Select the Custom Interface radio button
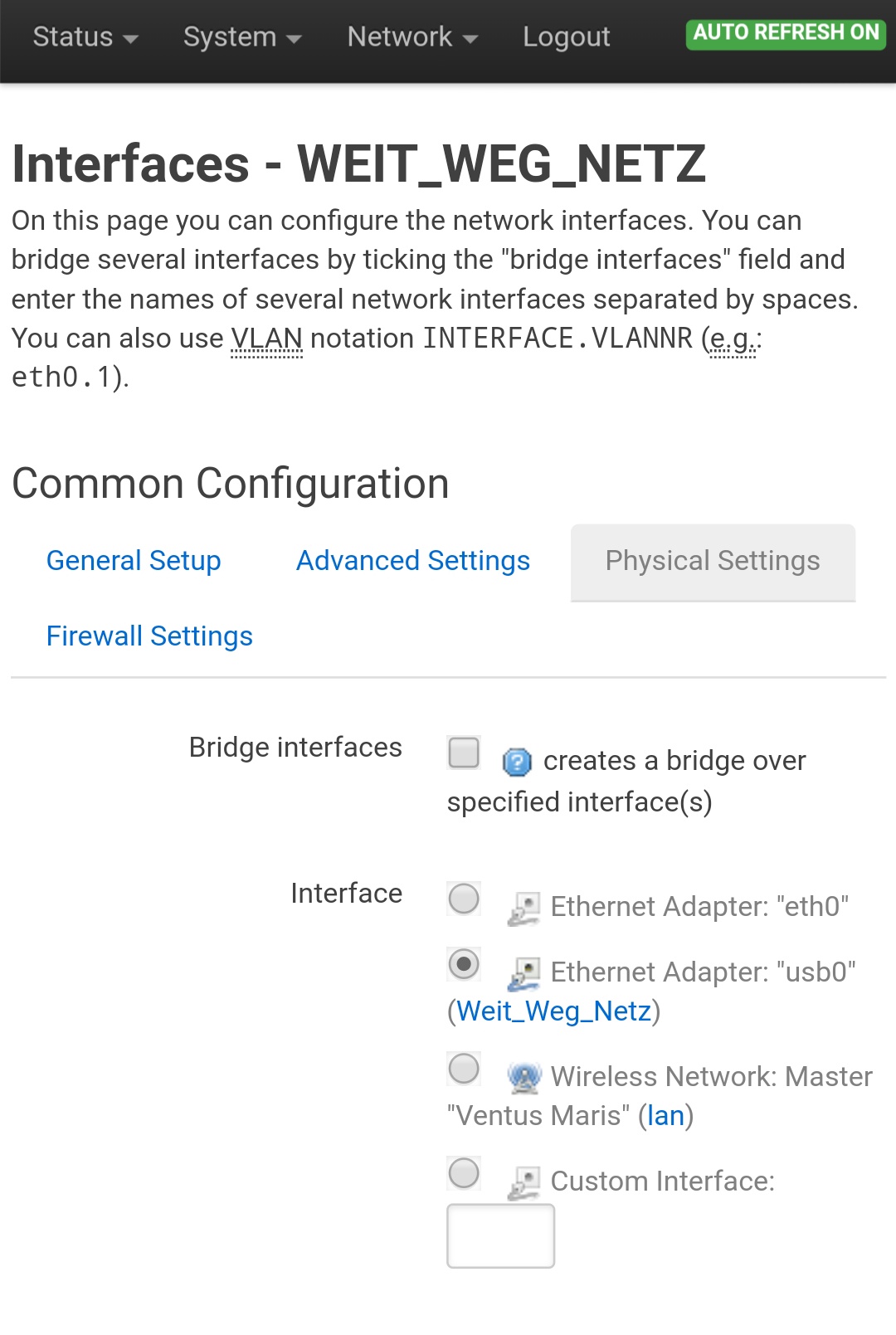Screen dimensions: 896x1335 tap(464, 1173)
